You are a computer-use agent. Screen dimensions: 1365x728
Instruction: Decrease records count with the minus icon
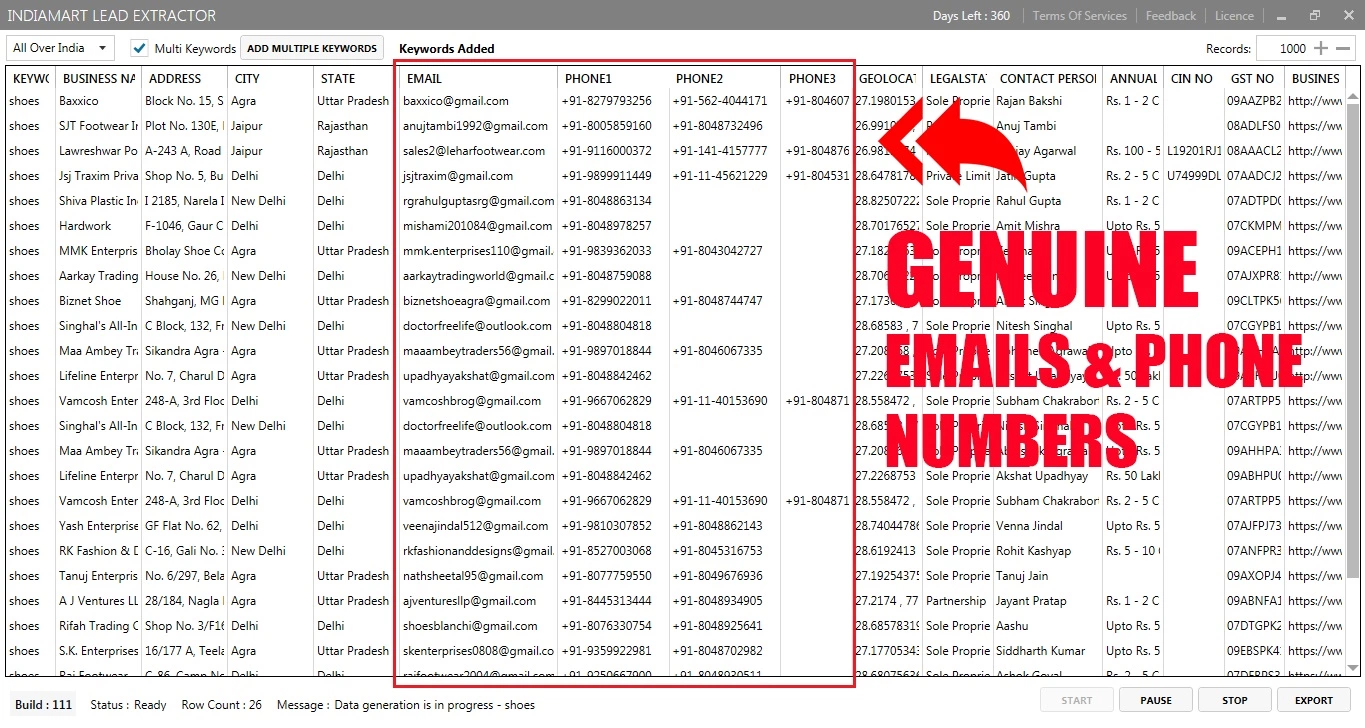coord(1344,48)
